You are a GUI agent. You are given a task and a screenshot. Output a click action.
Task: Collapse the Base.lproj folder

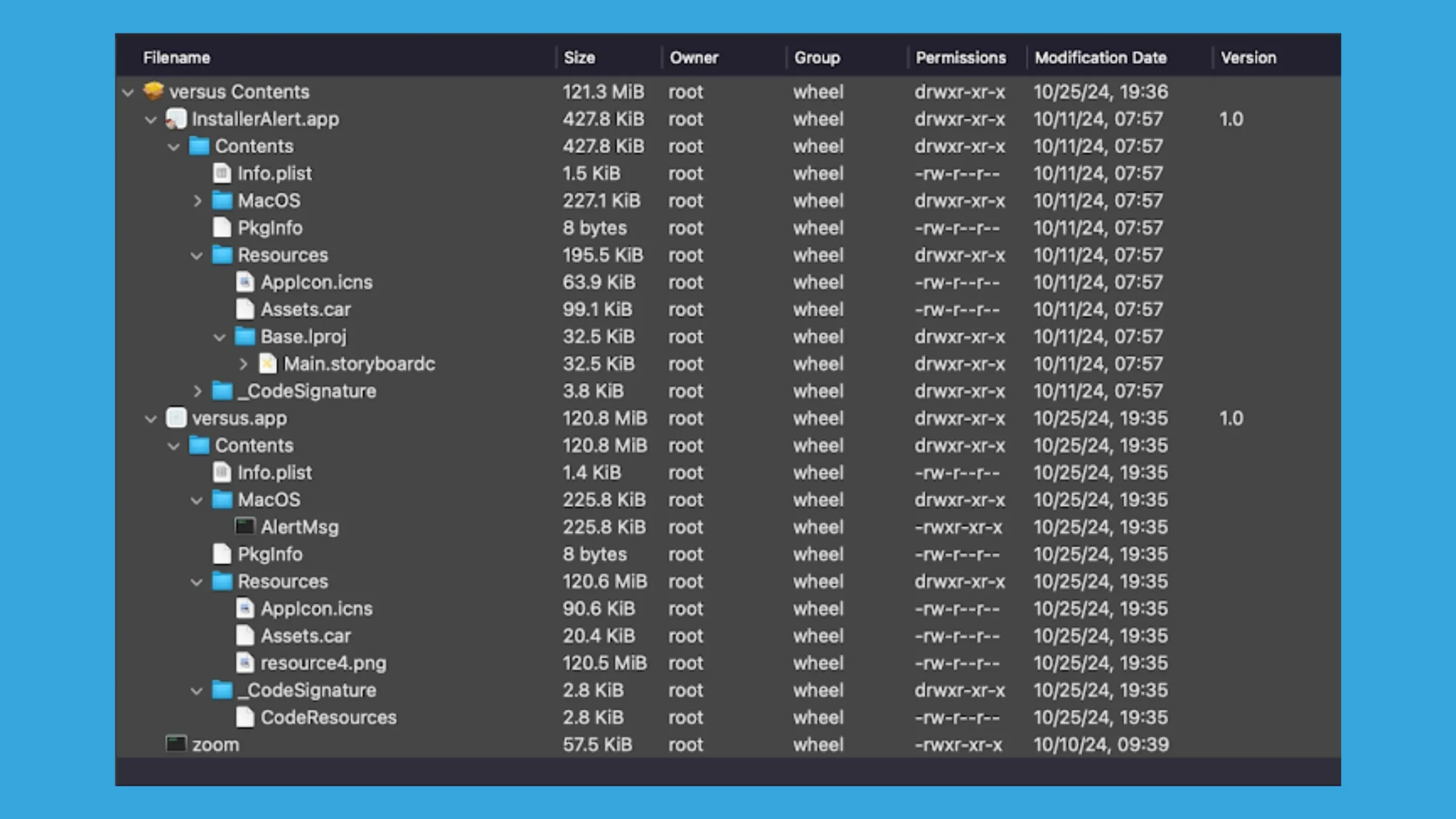pos(220,337)
